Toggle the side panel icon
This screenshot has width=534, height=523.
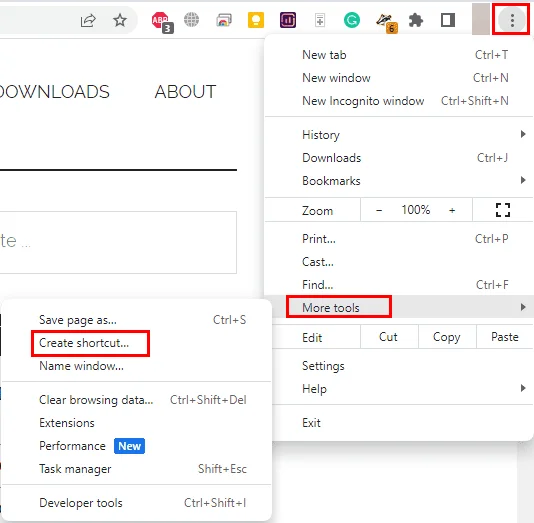[447, 20]
